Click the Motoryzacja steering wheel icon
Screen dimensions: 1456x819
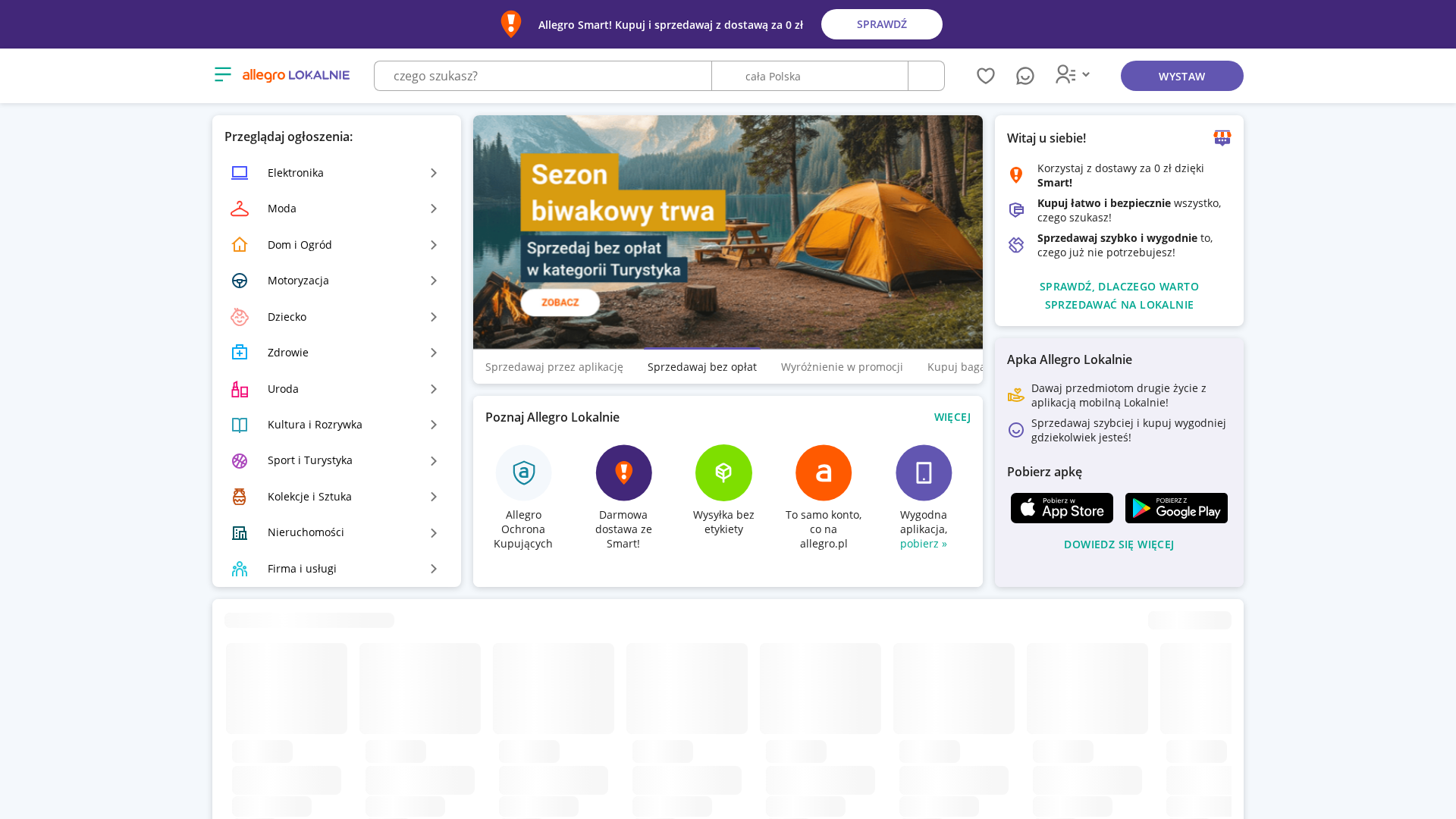pos(240,281)
